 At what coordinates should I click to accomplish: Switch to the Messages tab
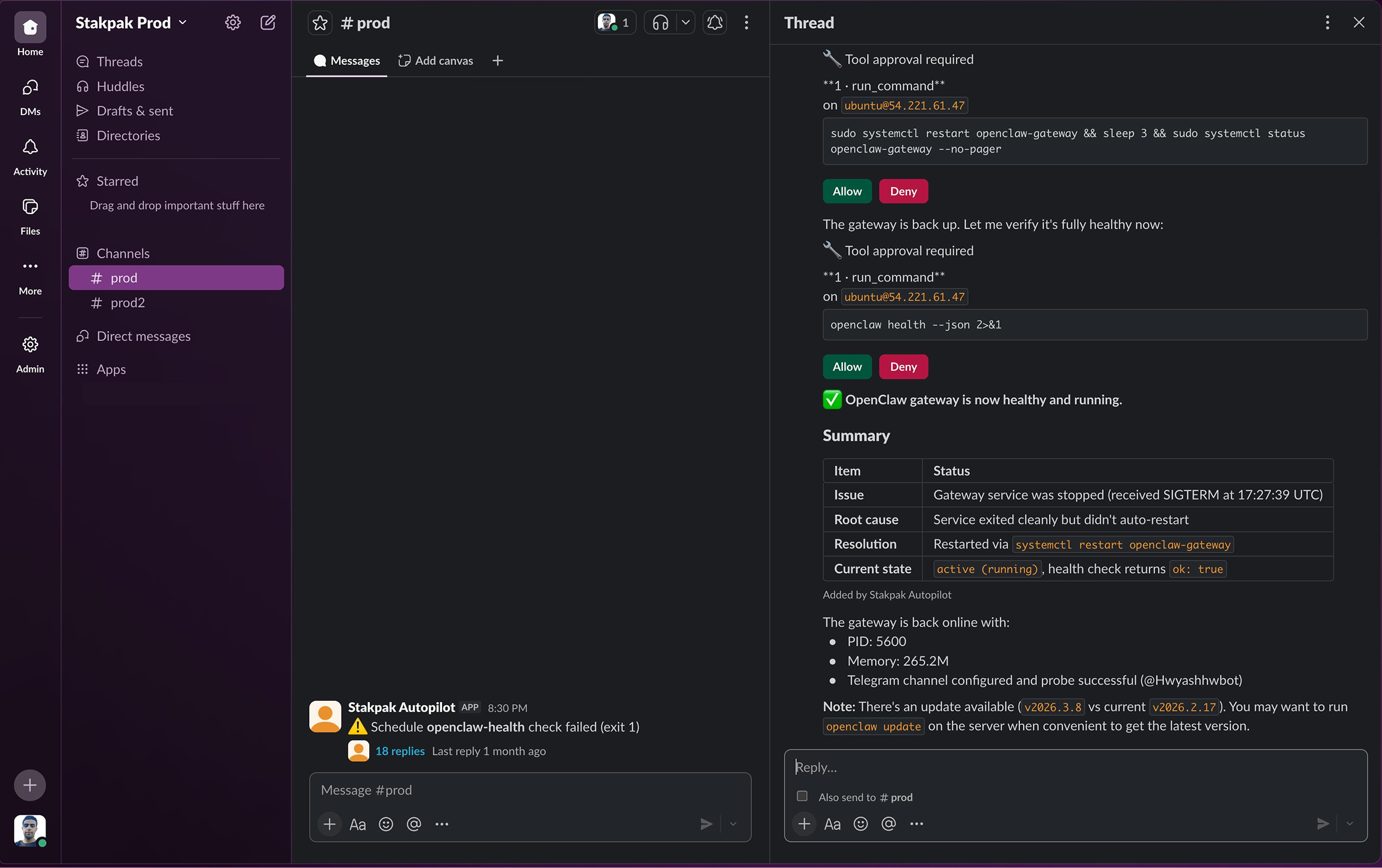click(347, 61)
